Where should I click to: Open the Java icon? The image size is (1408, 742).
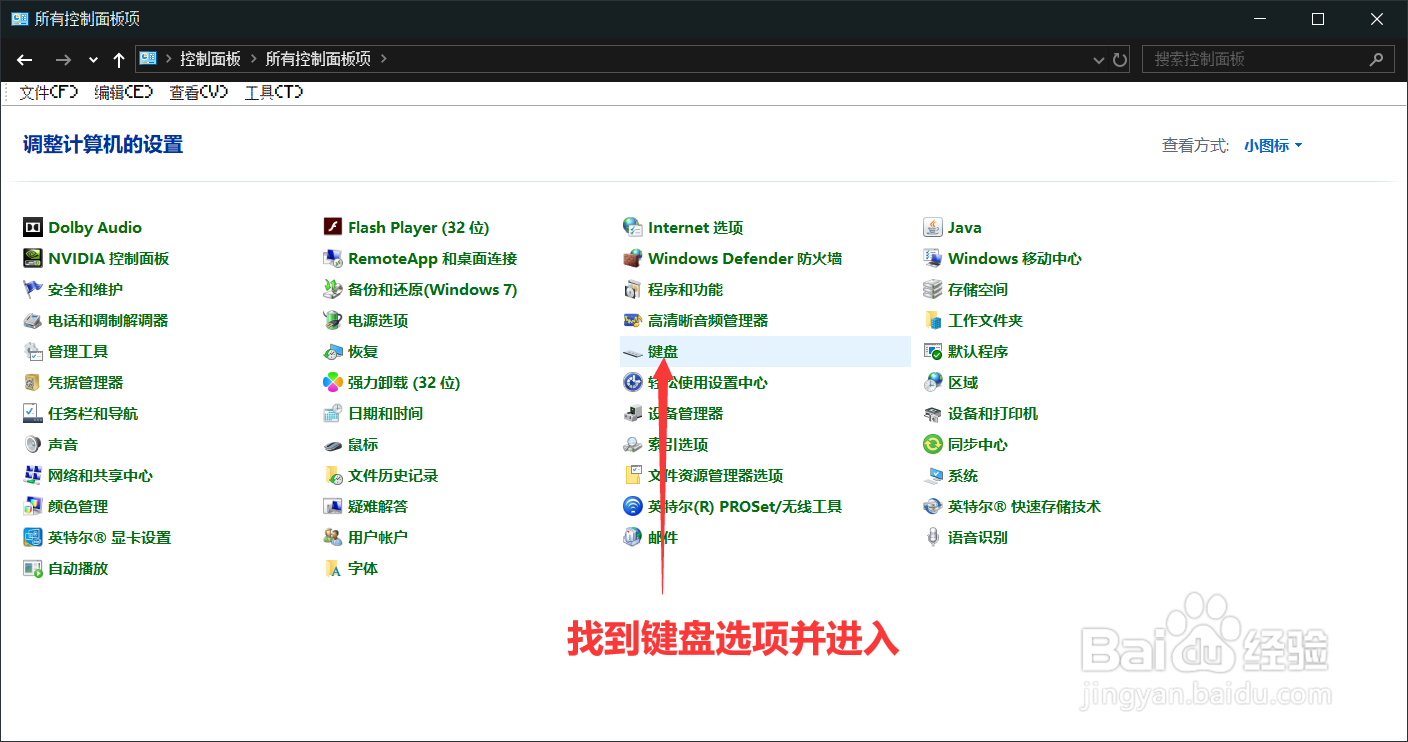(933, 227)
